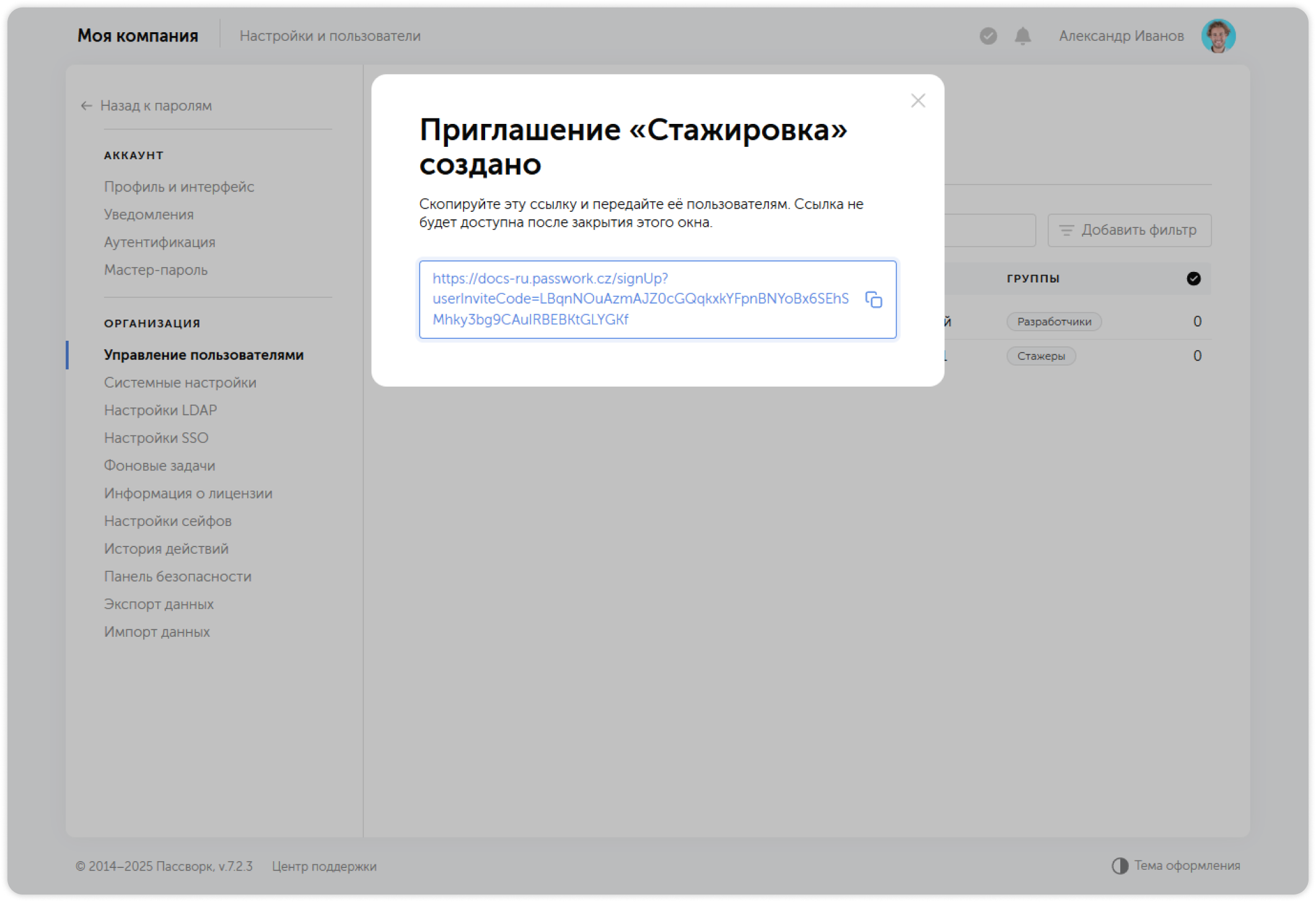Click the filter icon inside Добавить фильтр
This screenshot has height=902, width=1316.
pyautogui.click(x=1066, y=230)
